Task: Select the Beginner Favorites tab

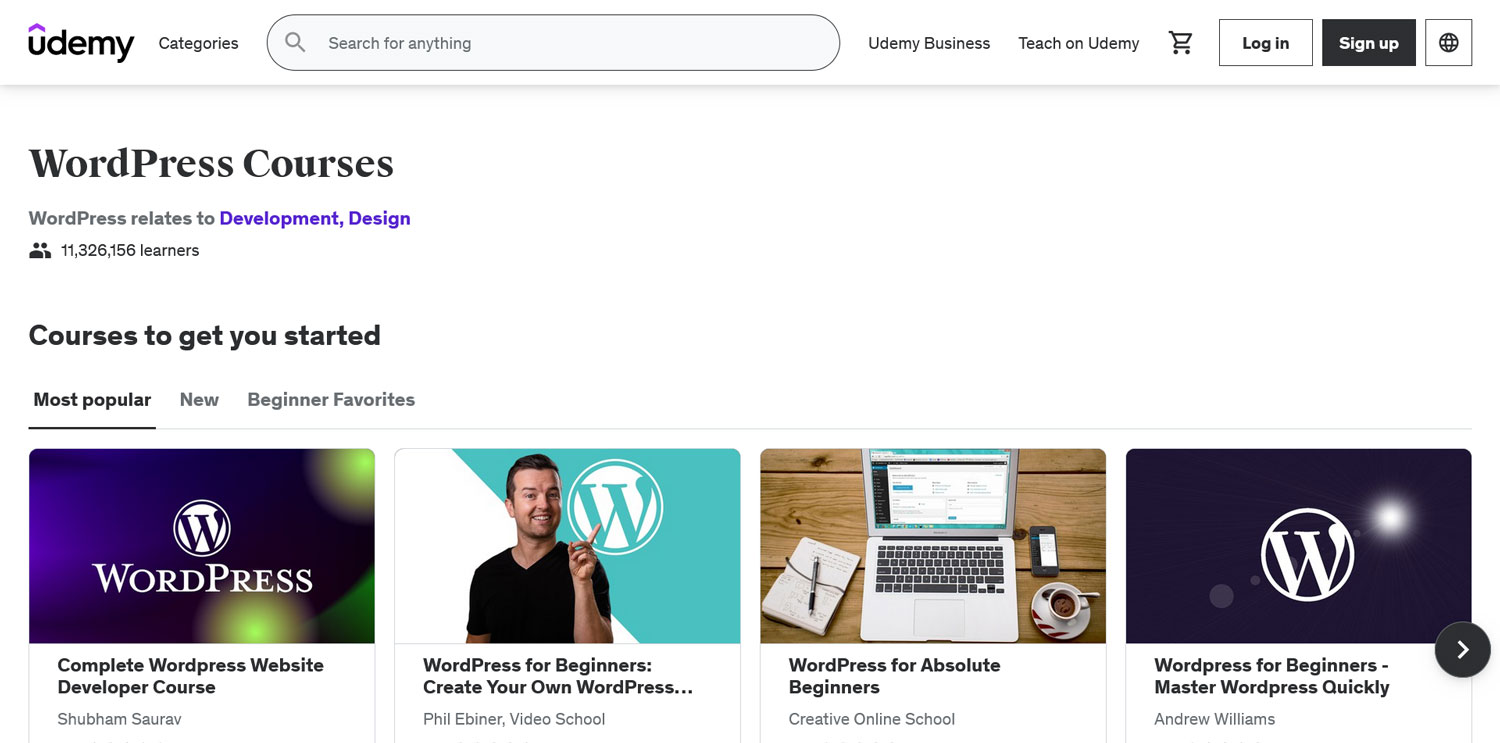Action: 331,399
